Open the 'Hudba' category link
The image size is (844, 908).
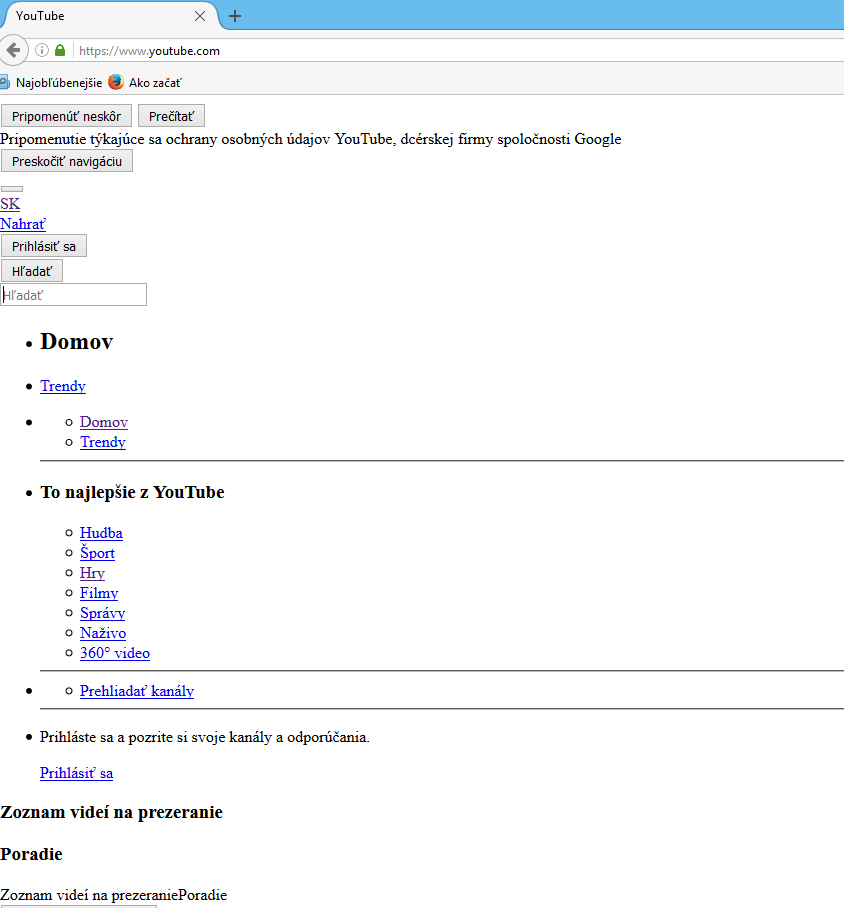coord(101,533)
